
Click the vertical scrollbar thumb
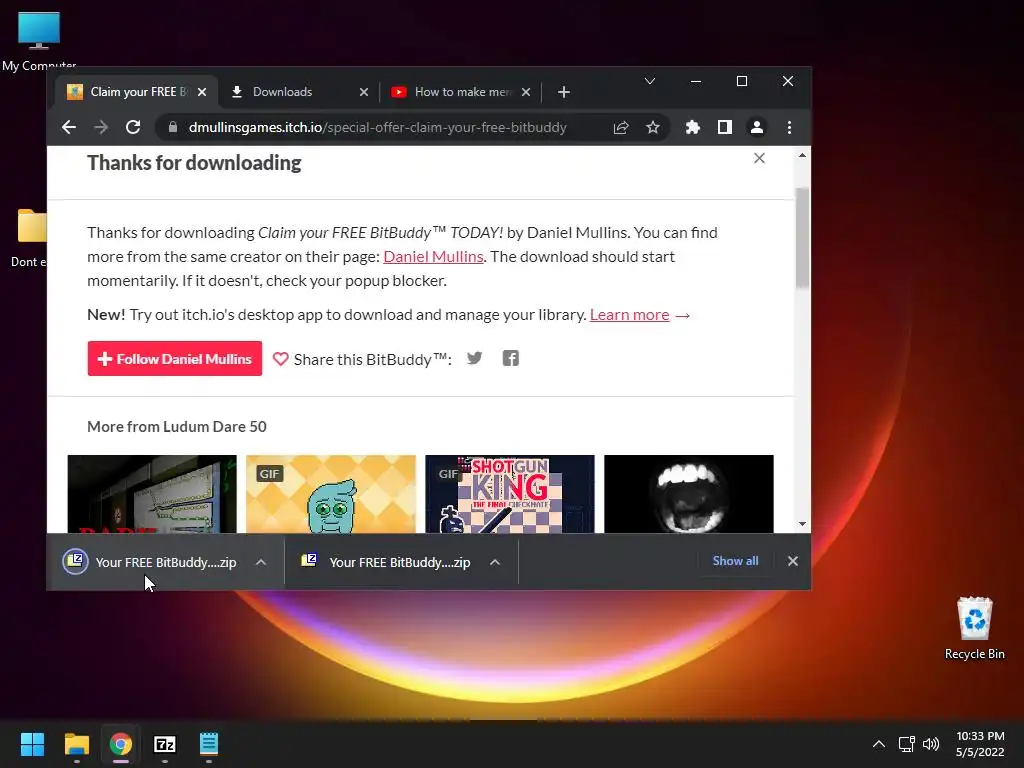pos(802,238)
